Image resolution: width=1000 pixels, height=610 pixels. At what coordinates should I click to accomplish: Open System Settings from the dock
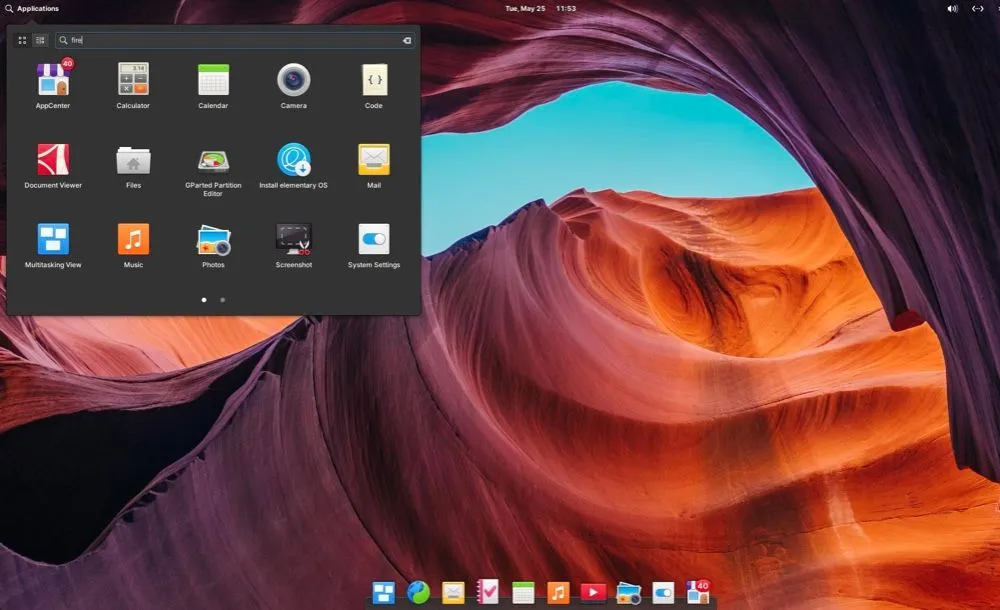[x=663, y=593]
